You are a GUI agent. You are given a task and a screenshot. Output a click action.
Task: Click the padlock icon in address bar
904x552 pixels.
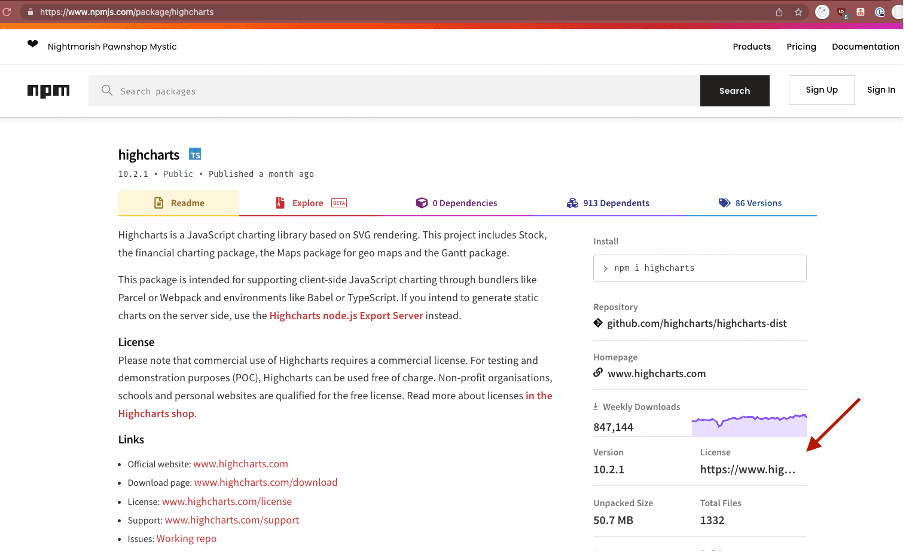(31, 12)
